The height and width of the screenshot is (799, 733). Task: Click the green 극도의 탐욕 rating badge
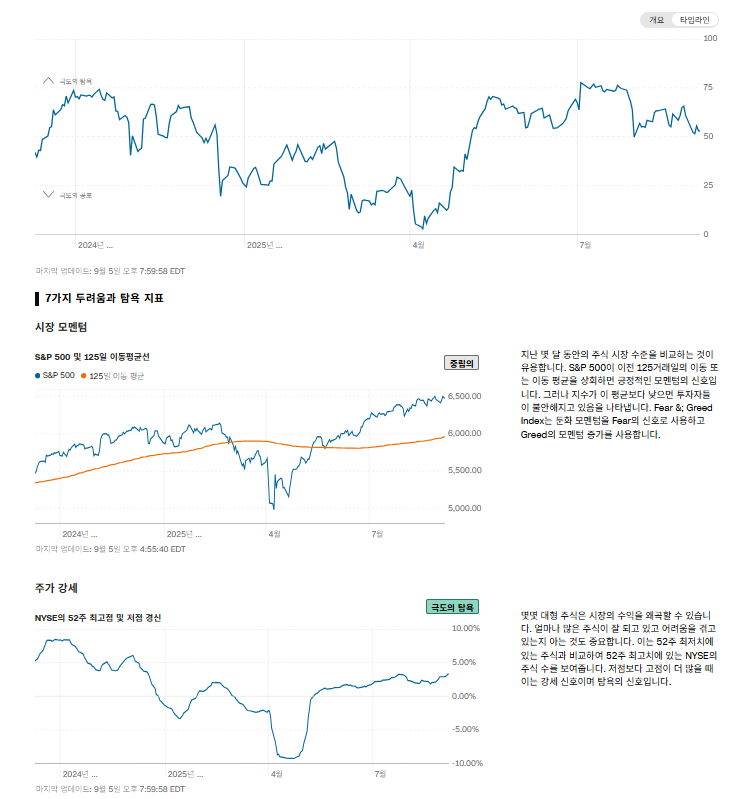click(x=453, y=607)
